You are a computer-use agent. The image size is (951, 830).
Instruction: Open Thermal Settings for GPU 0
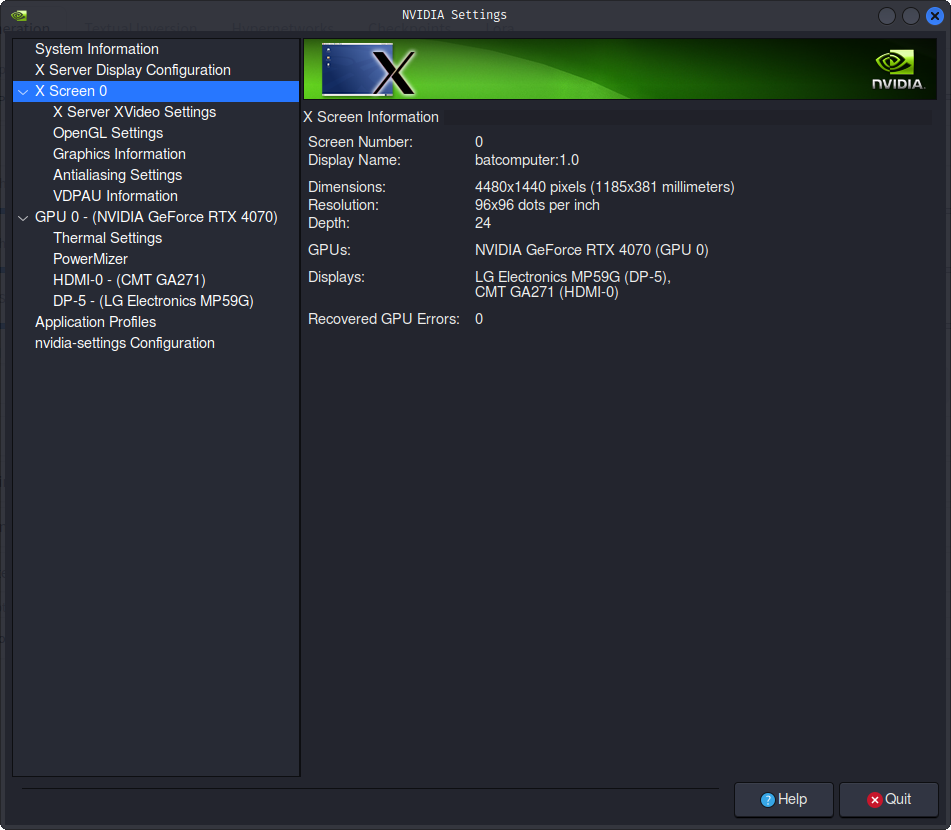(x=107, y=238)
